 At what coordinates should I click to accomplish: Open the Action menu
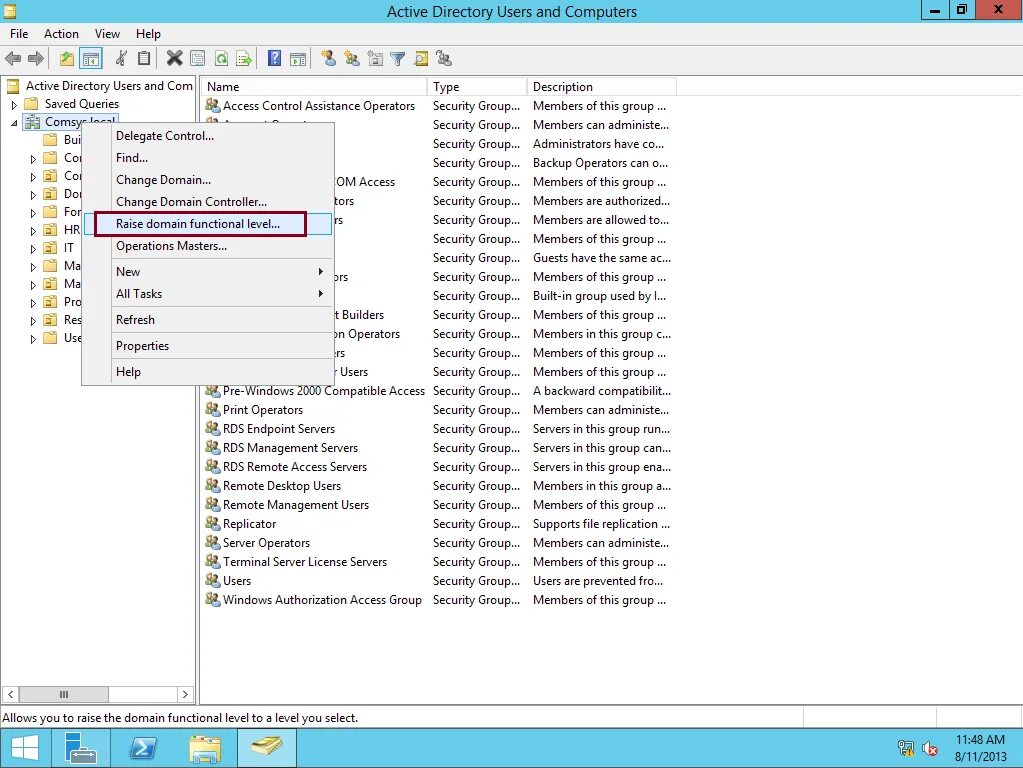(x=61, y=34)
